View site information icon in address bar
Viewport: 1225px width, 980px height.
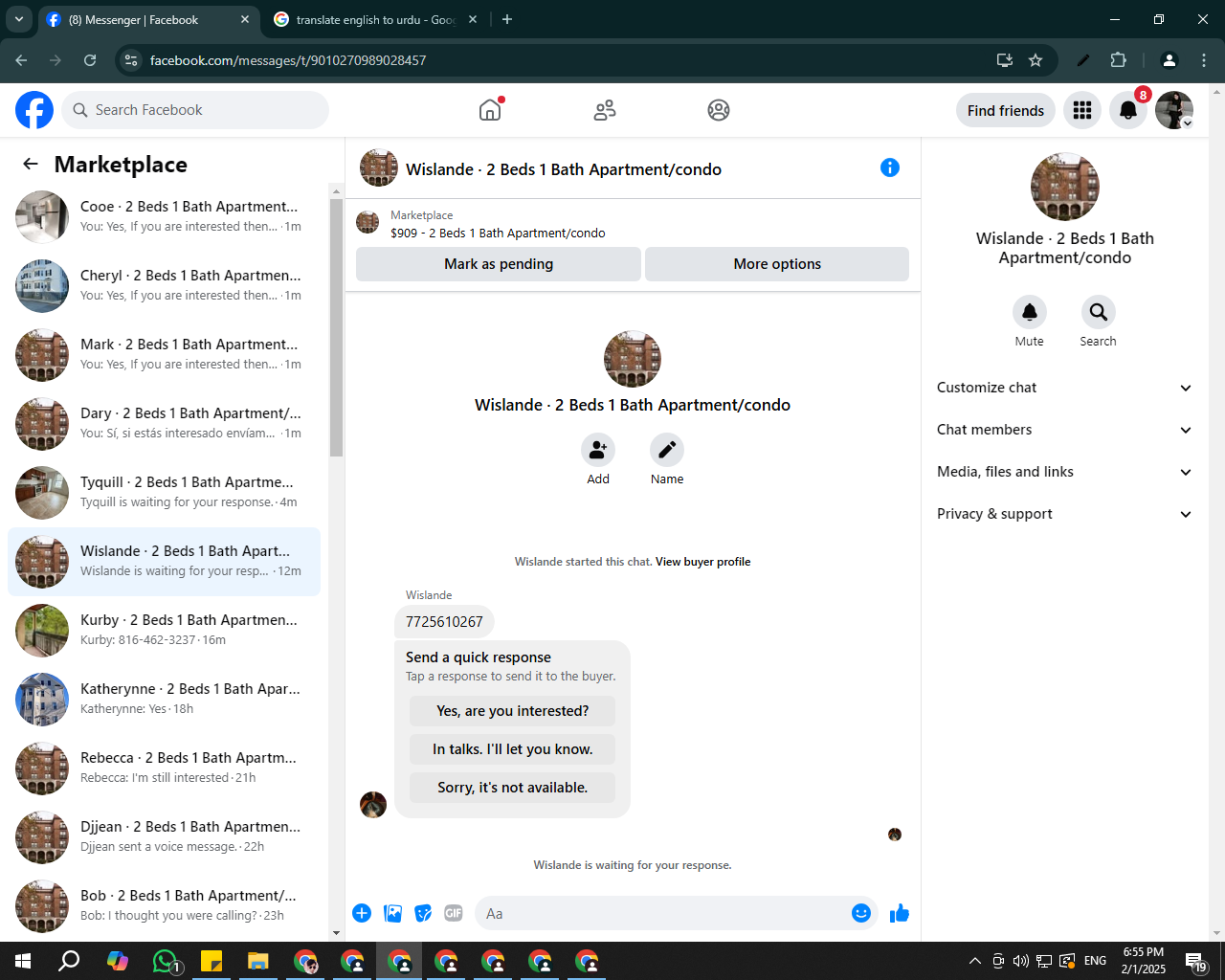coord(131,60)
